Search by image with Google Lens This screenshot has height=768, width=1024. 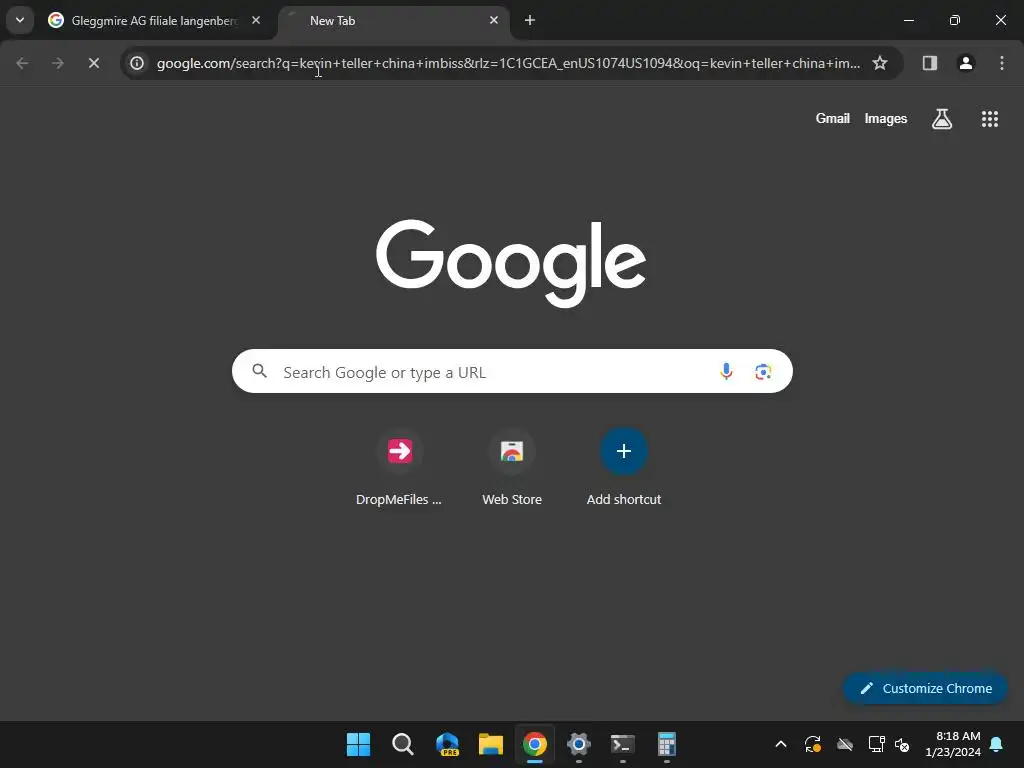[763, 372]
